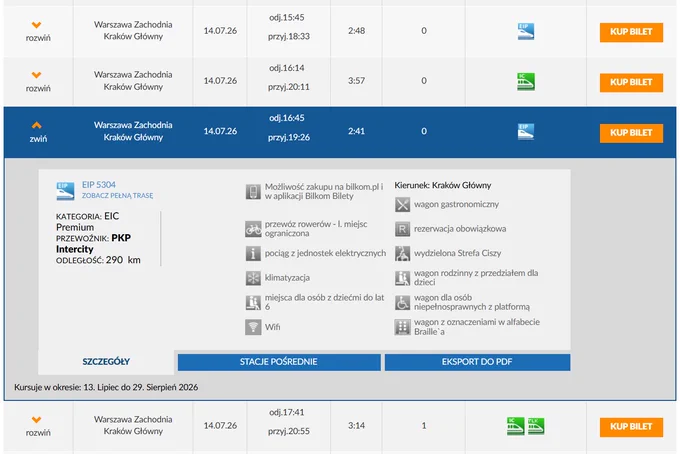This screenshot has height=454, width=680.
Task: Click IC train icon in 16:14 row
Action: [x=526, y=82]
